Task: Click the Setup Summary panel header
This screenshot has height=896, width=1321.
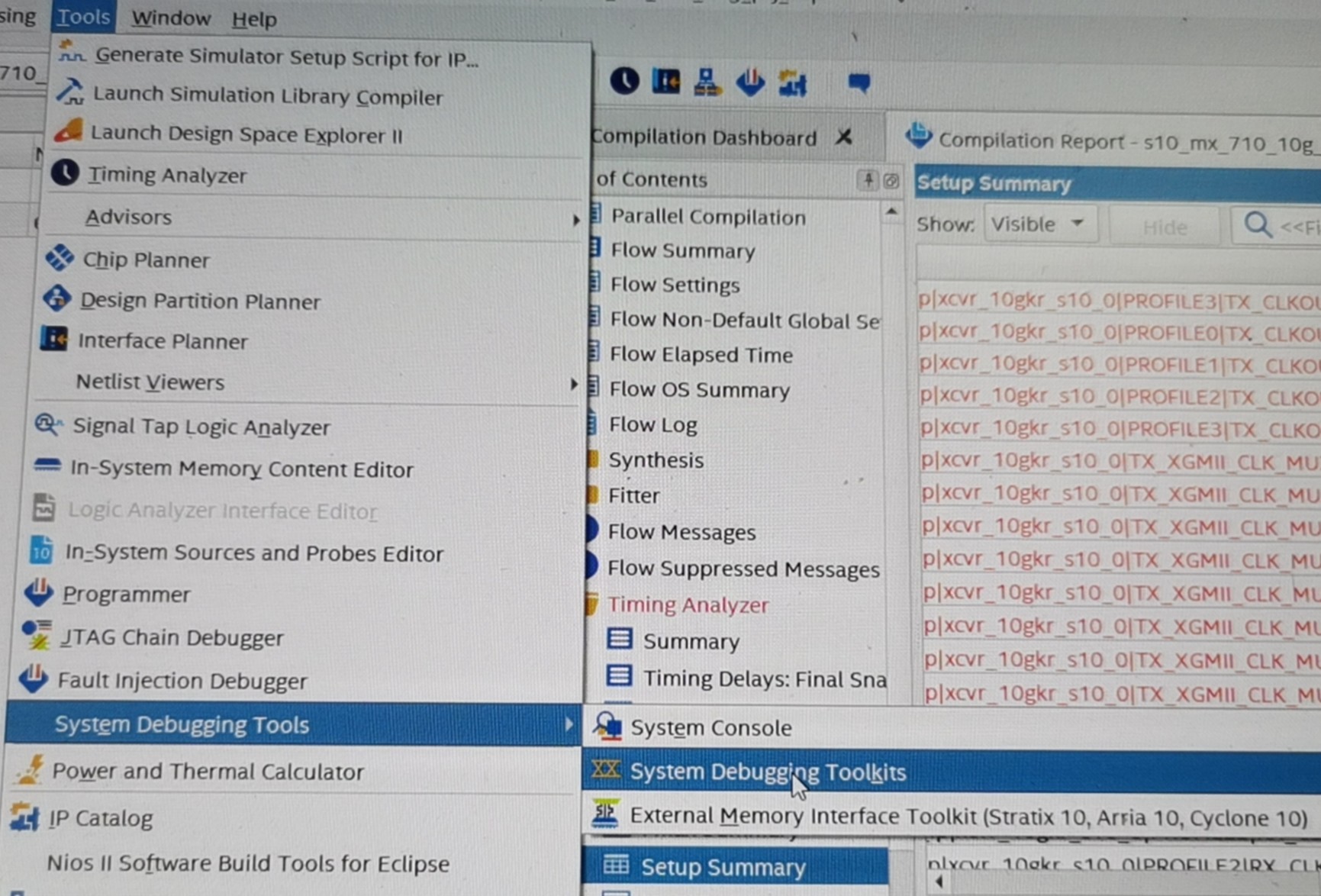Action: click(x=1117, y=184)
